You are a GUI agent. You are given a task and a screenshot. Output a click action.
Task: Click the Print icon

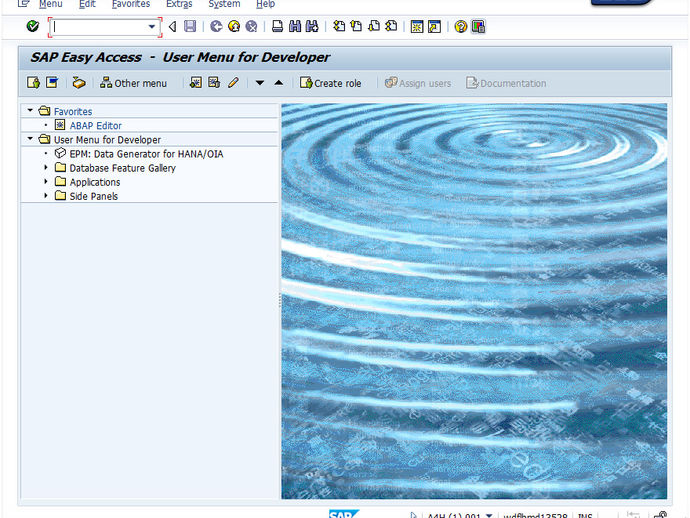click(277, 26)
